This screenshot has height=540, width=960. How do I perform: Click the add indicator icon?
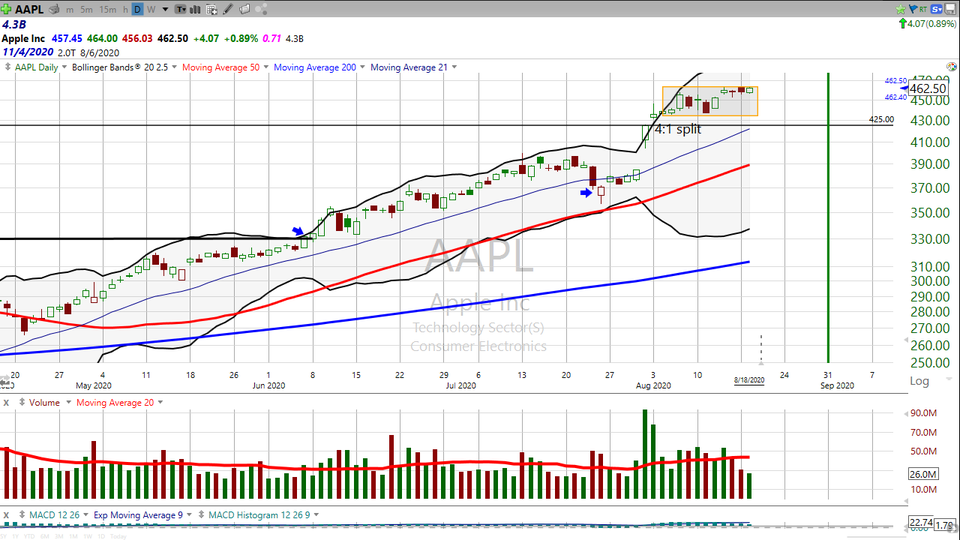(x=212, y=10)
